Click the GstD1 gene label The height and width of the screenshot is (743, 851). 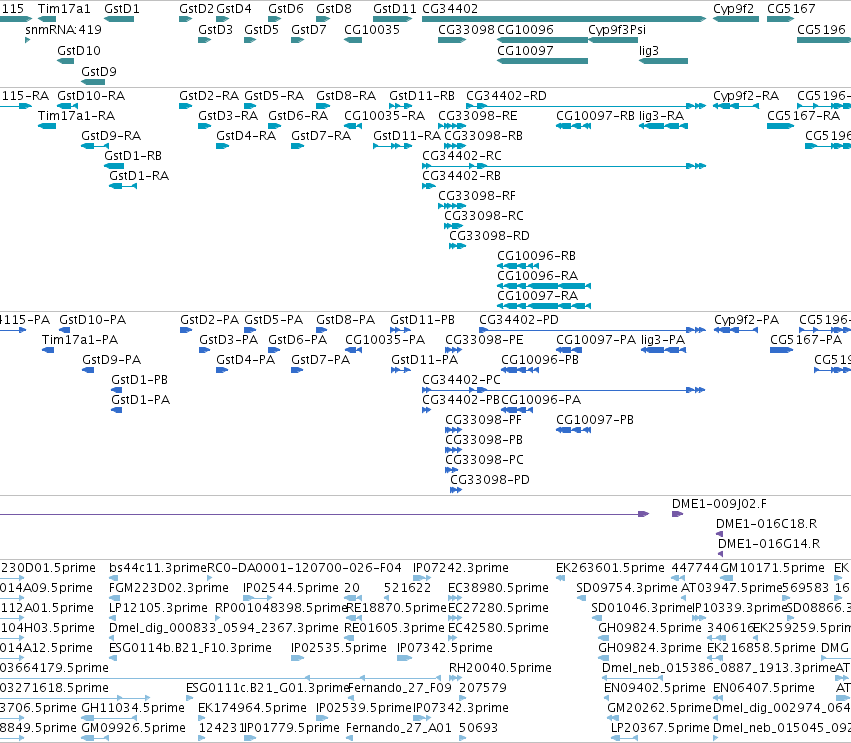pyautogui.click(x=122, y=9)
